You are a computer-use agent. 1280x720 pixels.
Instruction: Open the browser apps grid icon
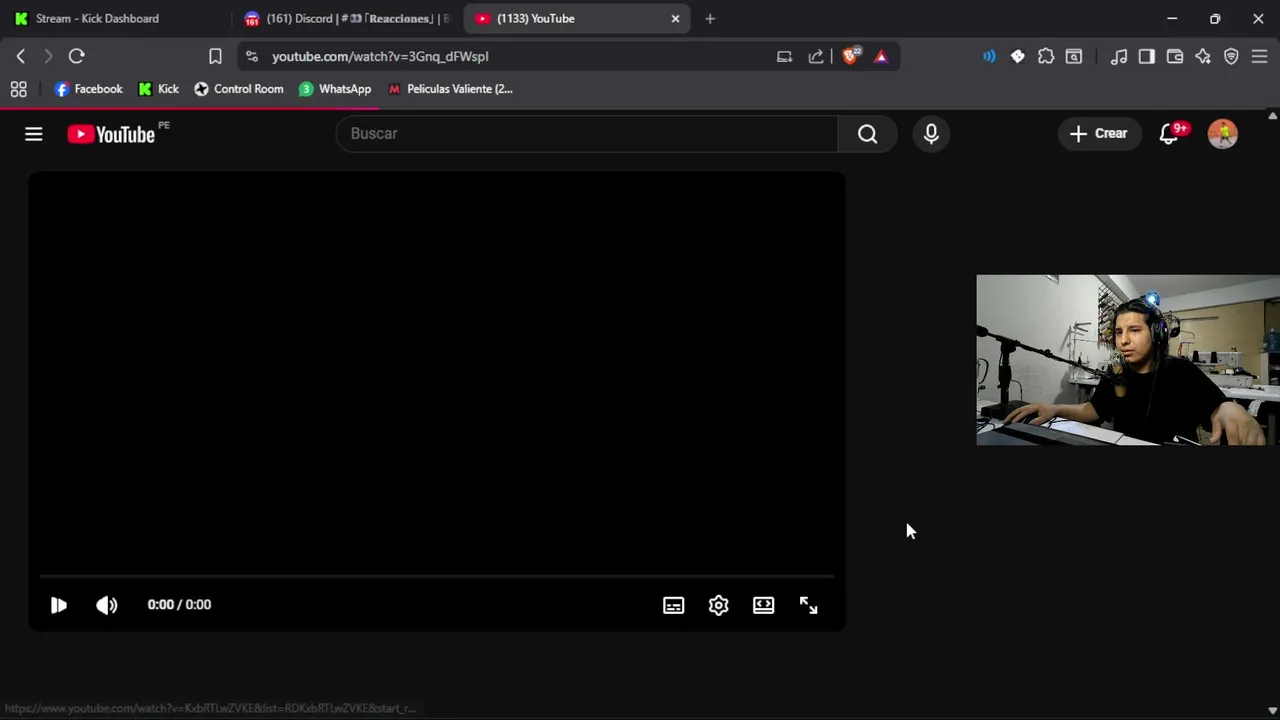pyautogui.click(x=18, y=89)
